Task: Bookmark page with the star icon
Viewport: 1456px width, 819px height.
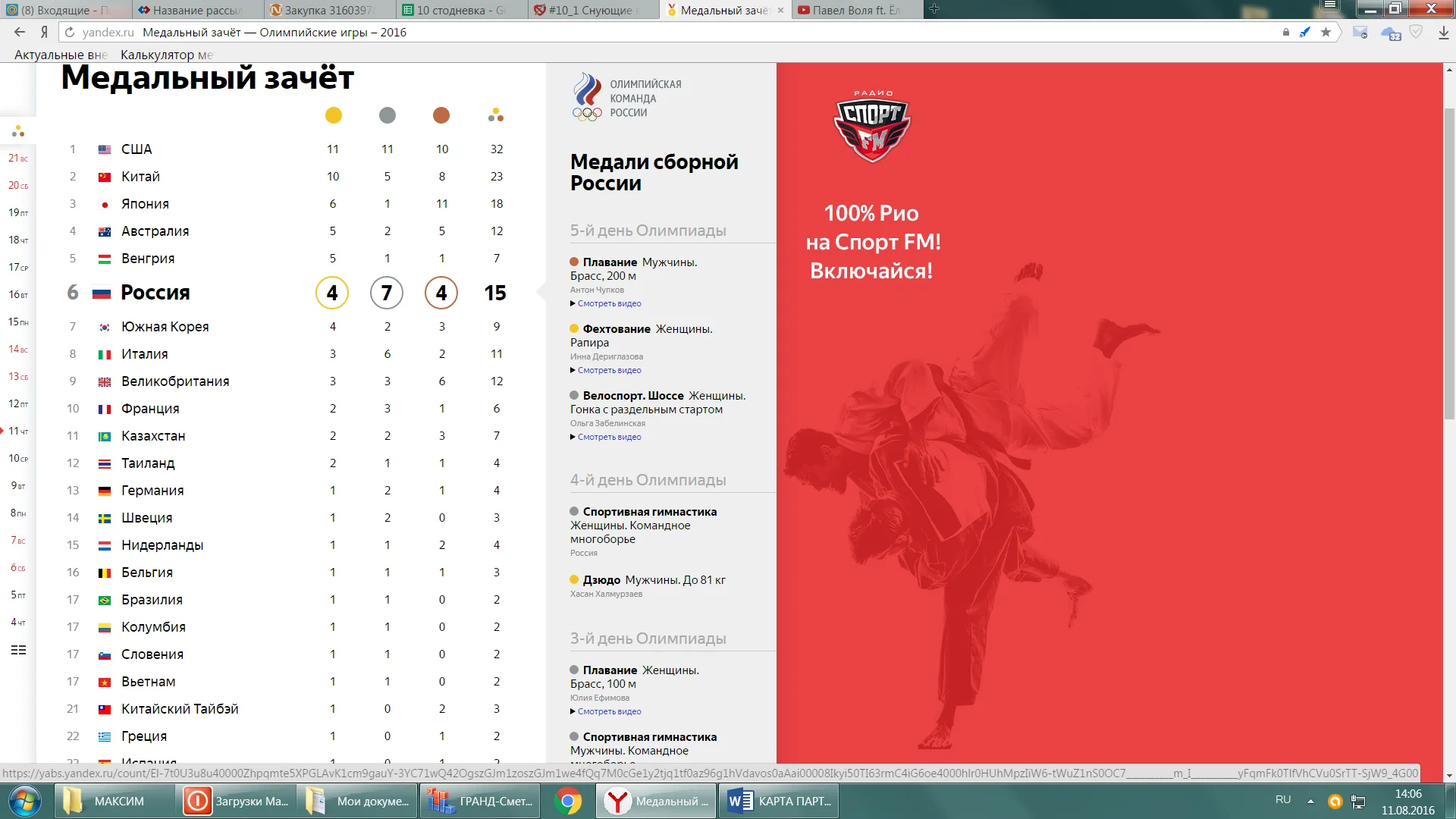Action: tap(1326, 32)
